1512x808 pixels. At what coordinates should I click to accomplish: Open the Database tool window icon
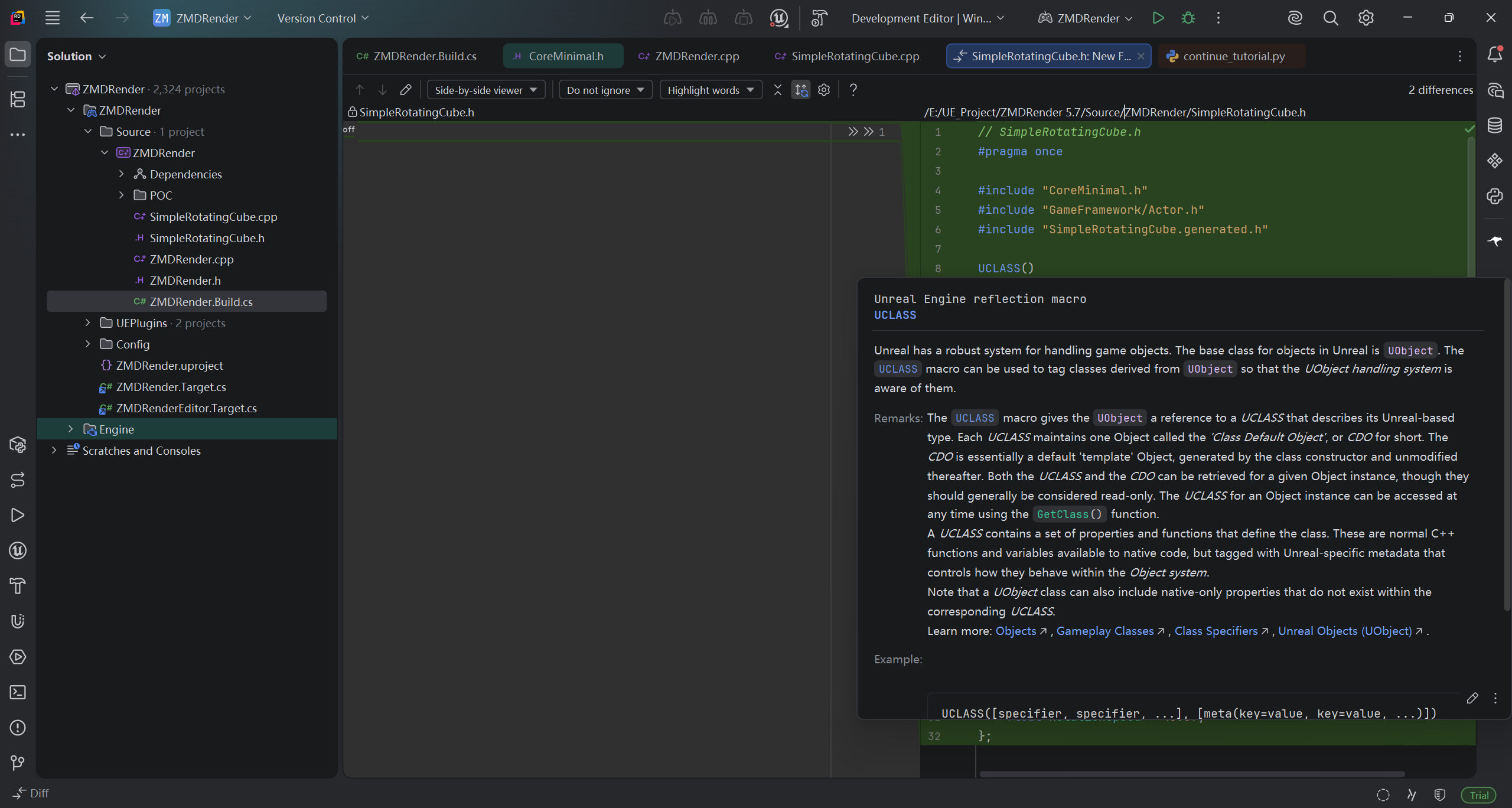tap(1495, 125)
